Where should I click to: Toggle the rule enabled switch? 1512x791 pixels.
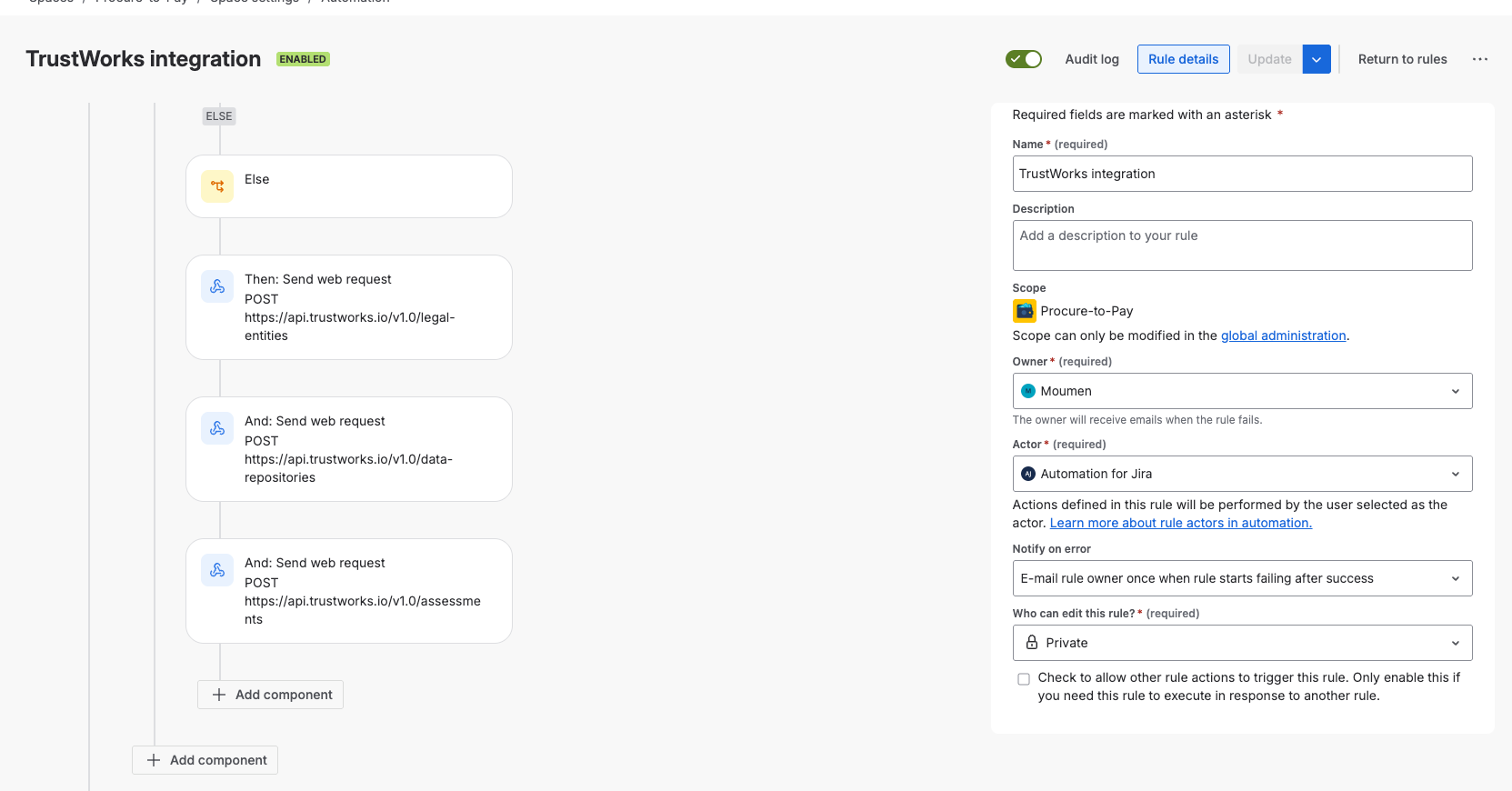pos(1024,59)
